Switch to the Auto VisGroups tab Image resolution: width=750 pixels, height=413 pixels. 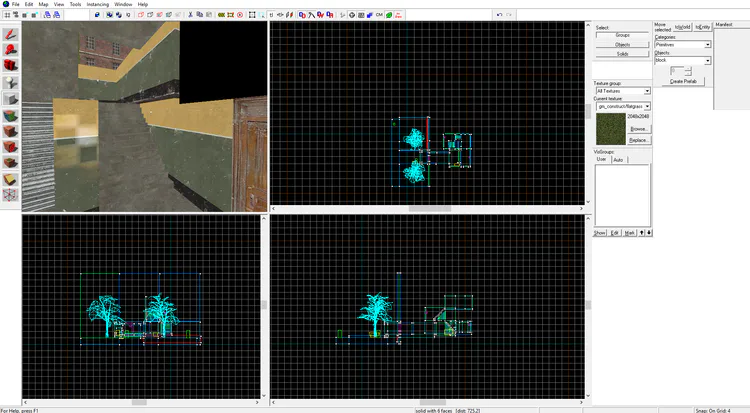click(618, 160)
